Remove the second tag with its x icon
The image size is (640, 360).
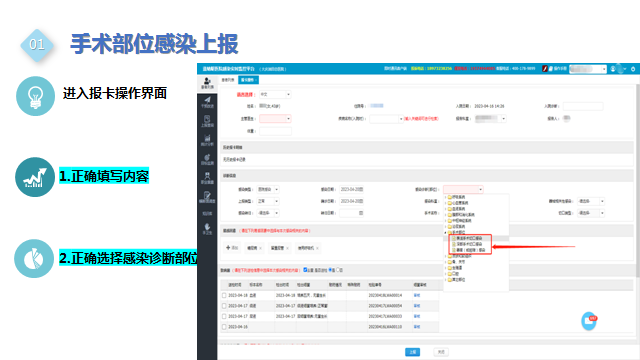tap(287, 248)
